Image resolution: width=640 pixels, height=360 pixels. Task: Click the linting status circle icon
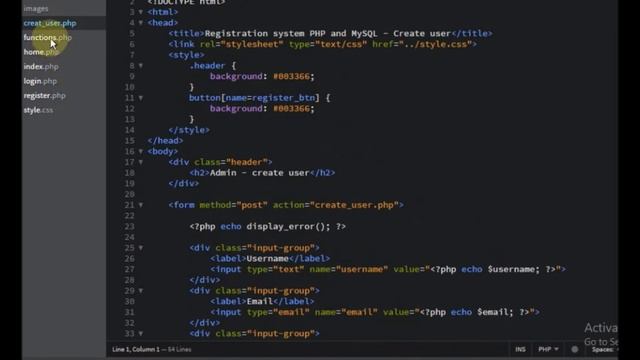point(575,349)
